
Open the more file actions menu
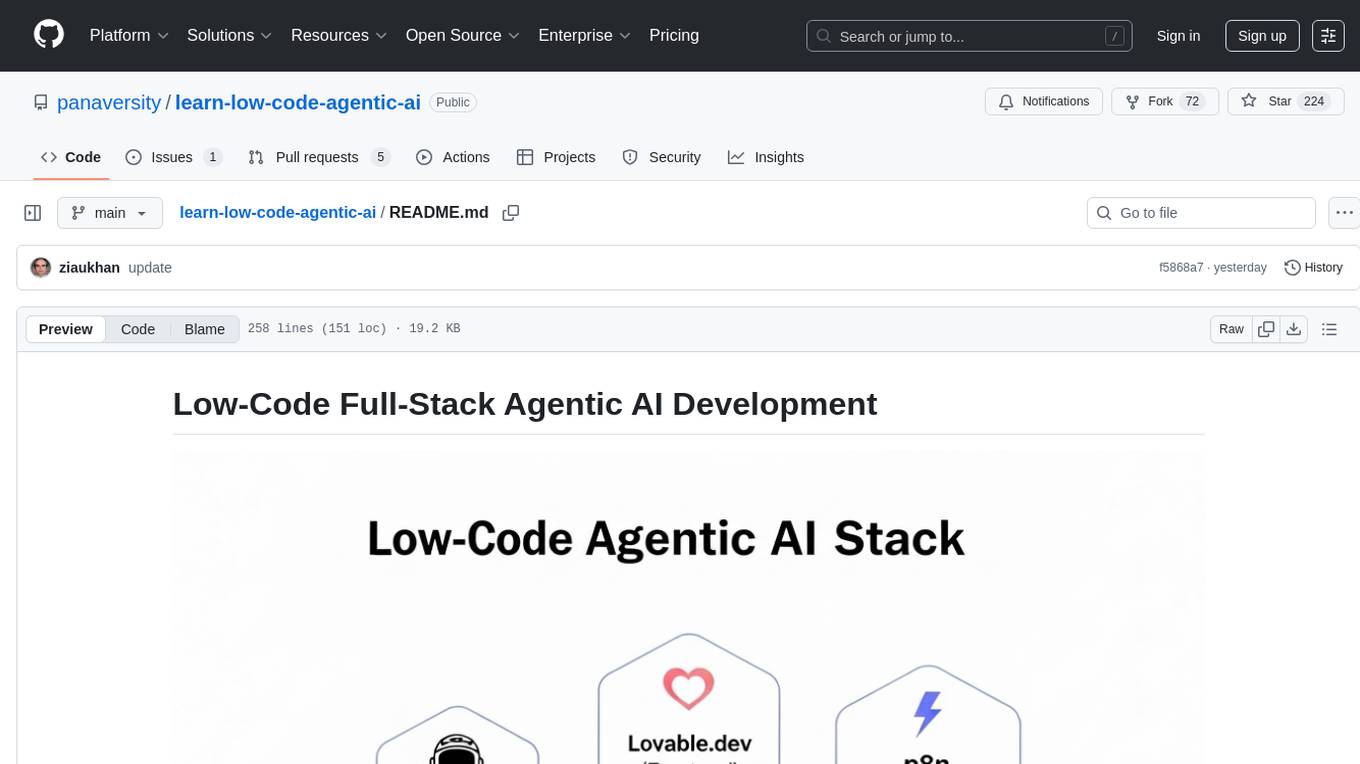[1344, 213]
